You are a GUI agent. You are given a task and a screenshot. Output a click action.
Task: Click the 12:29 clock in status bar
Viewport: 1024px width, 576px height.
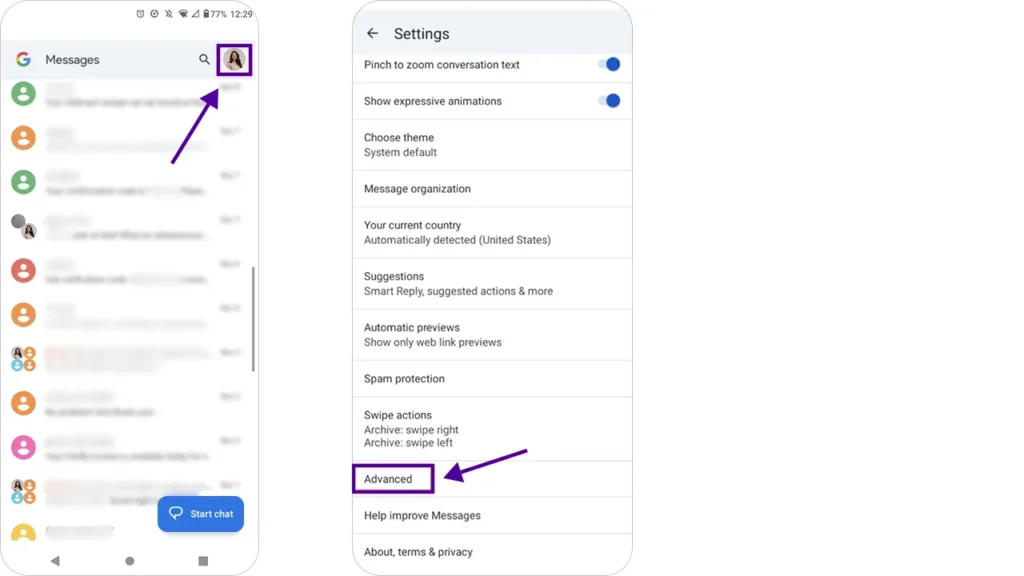(x=241, y=14)
